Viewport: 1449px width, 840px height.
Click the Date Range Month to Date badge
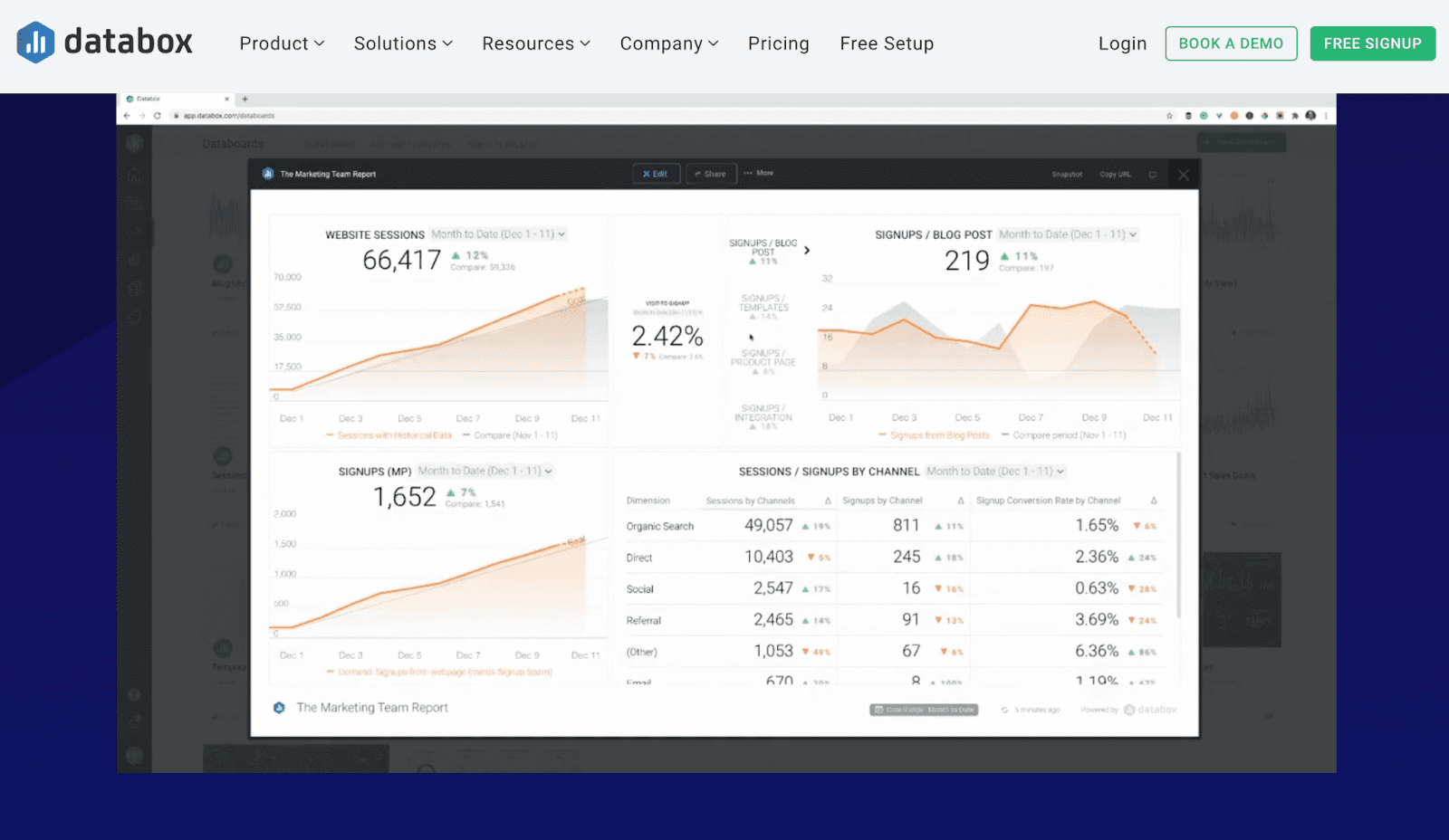click(924, 710)
